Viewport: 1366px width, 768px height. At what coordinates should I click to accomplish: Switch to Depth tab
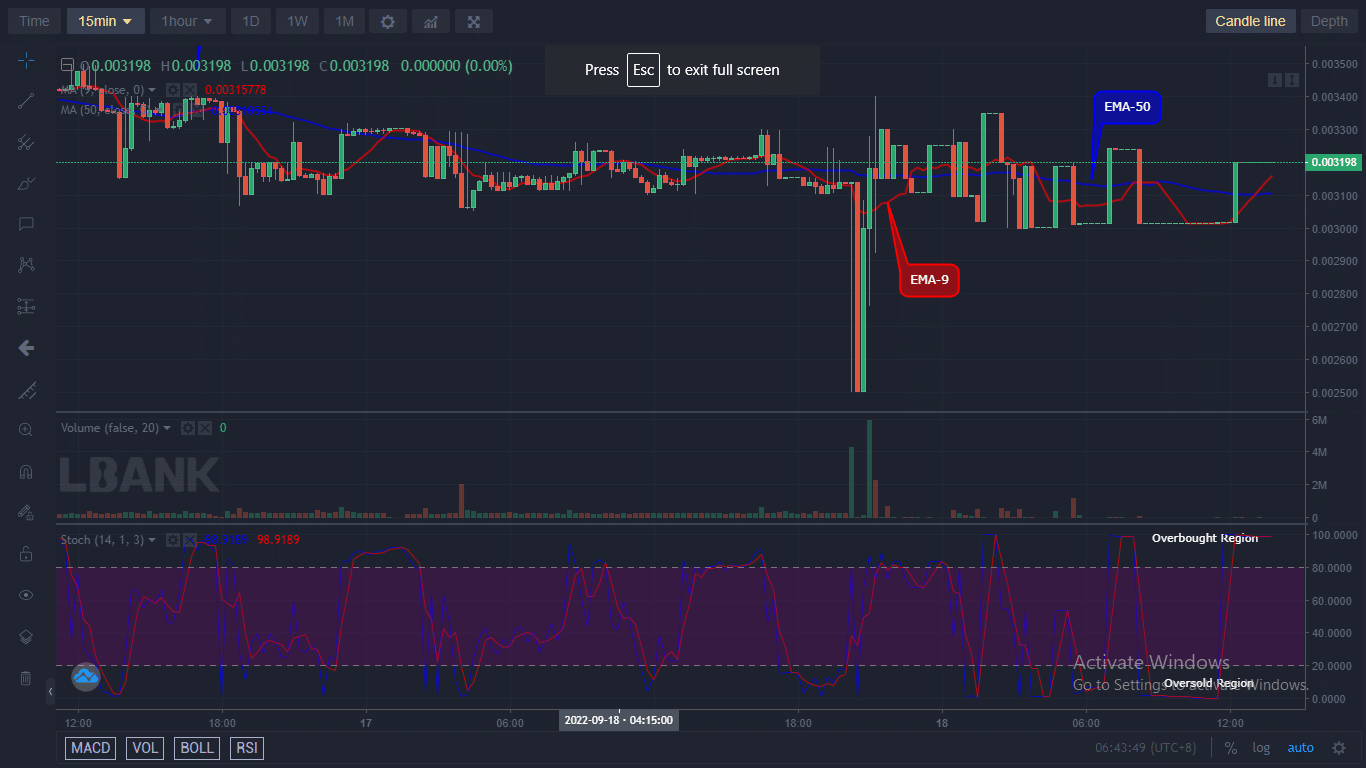[x=1329, y=21]
